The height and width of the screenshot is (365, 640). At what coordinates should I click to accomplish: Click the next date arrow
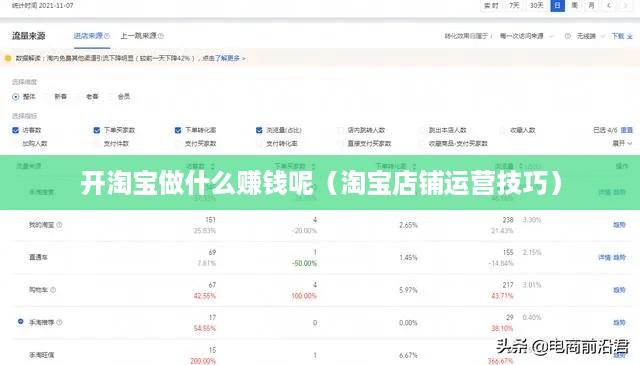pos(625,5)
